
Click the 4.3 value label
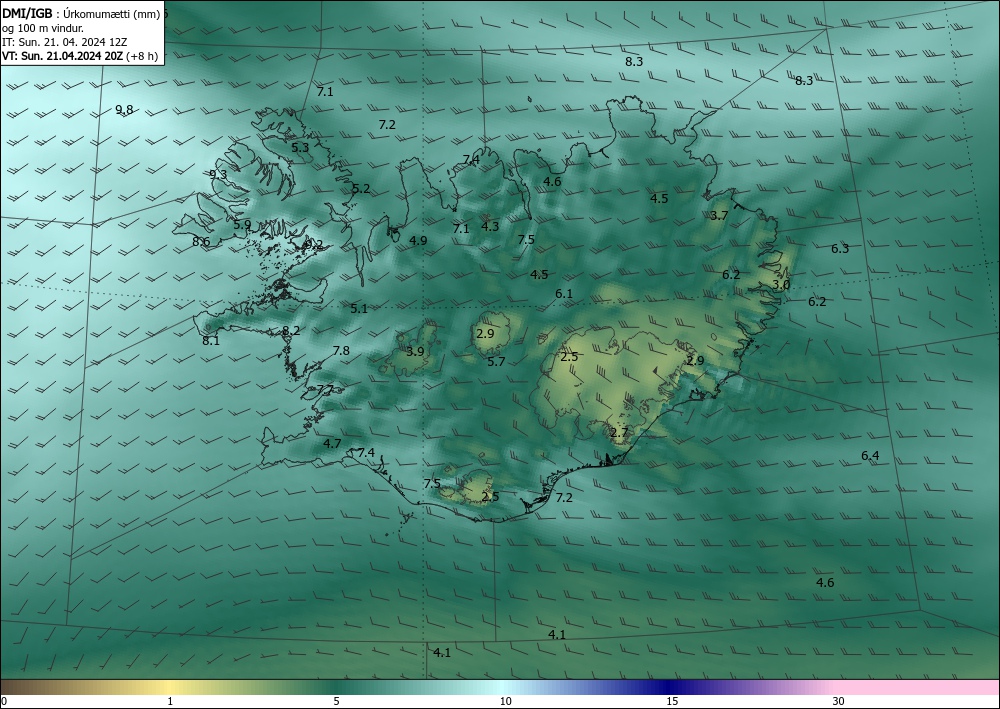point(490,226)
